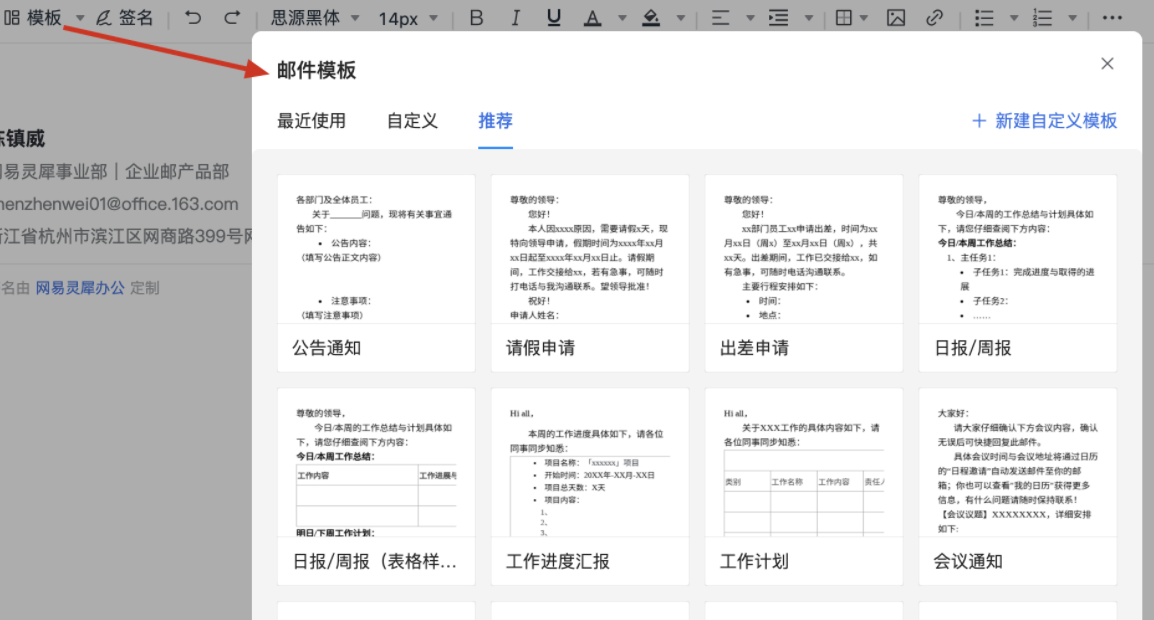Insert a hyperlink with the link icon
Screen dimensions: 1154x620
(932, 17)
